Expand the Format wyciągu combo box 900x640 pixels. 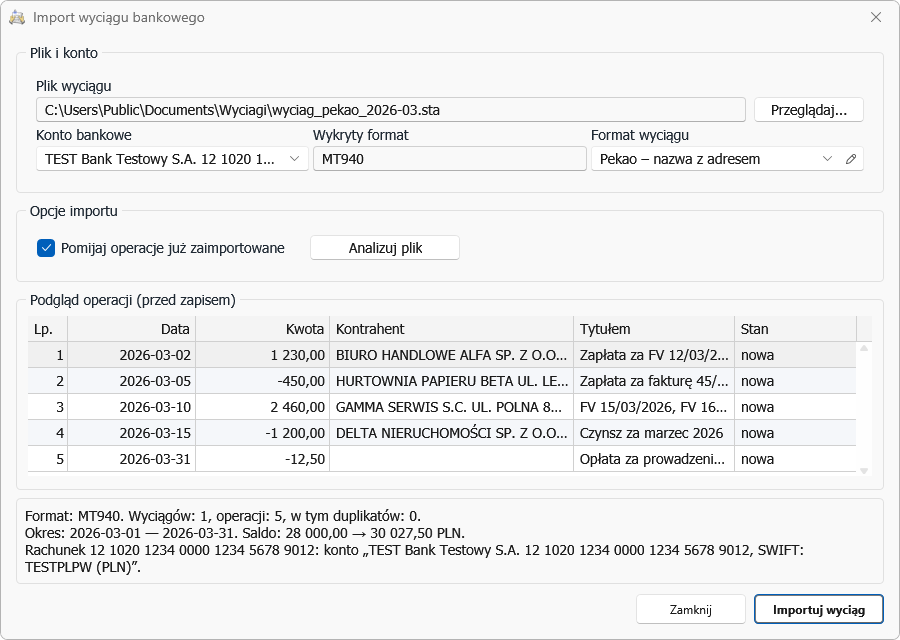point(827,159)
